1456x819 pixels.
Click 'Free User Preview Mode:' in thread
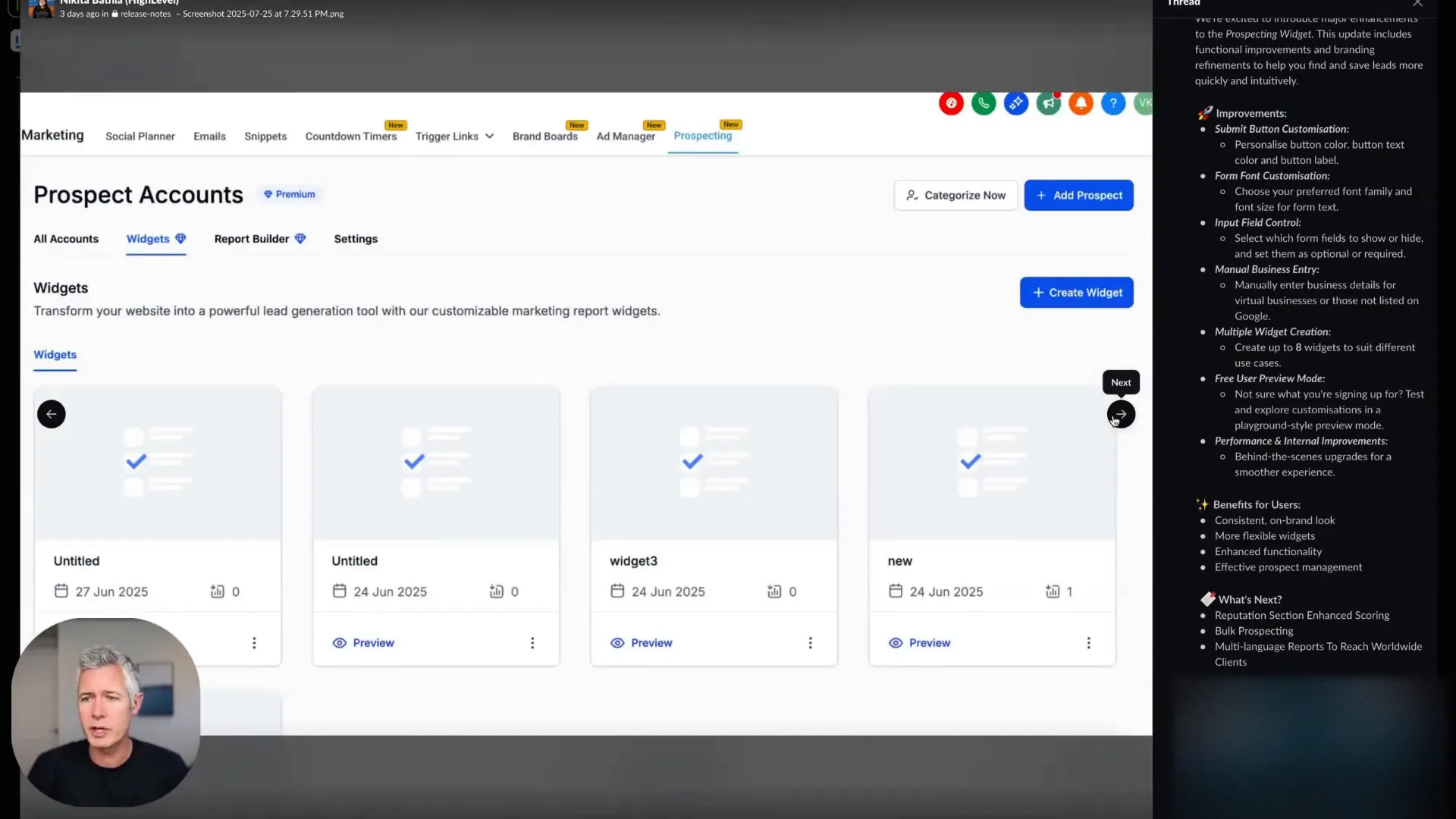1269,378
